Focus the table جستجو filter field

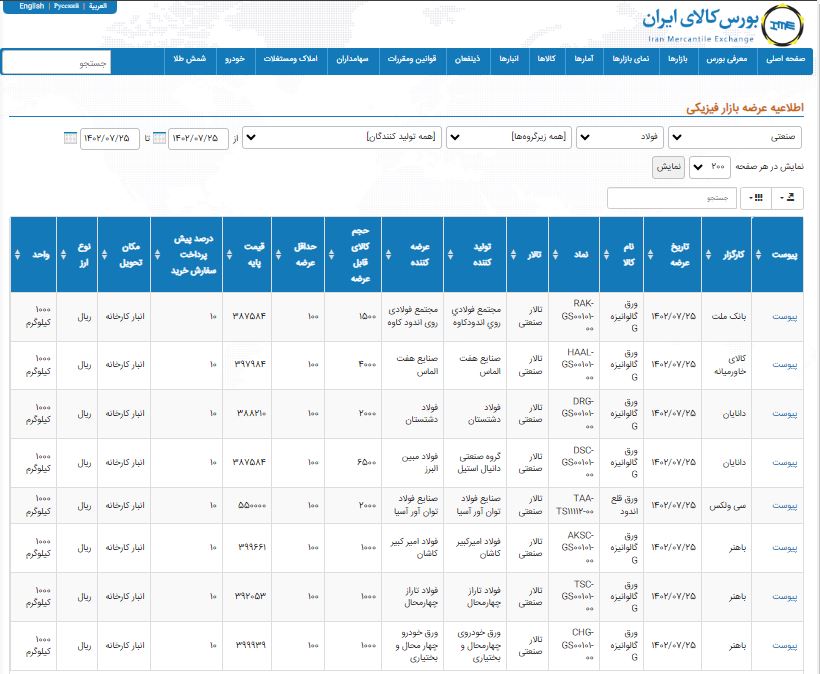671,198
